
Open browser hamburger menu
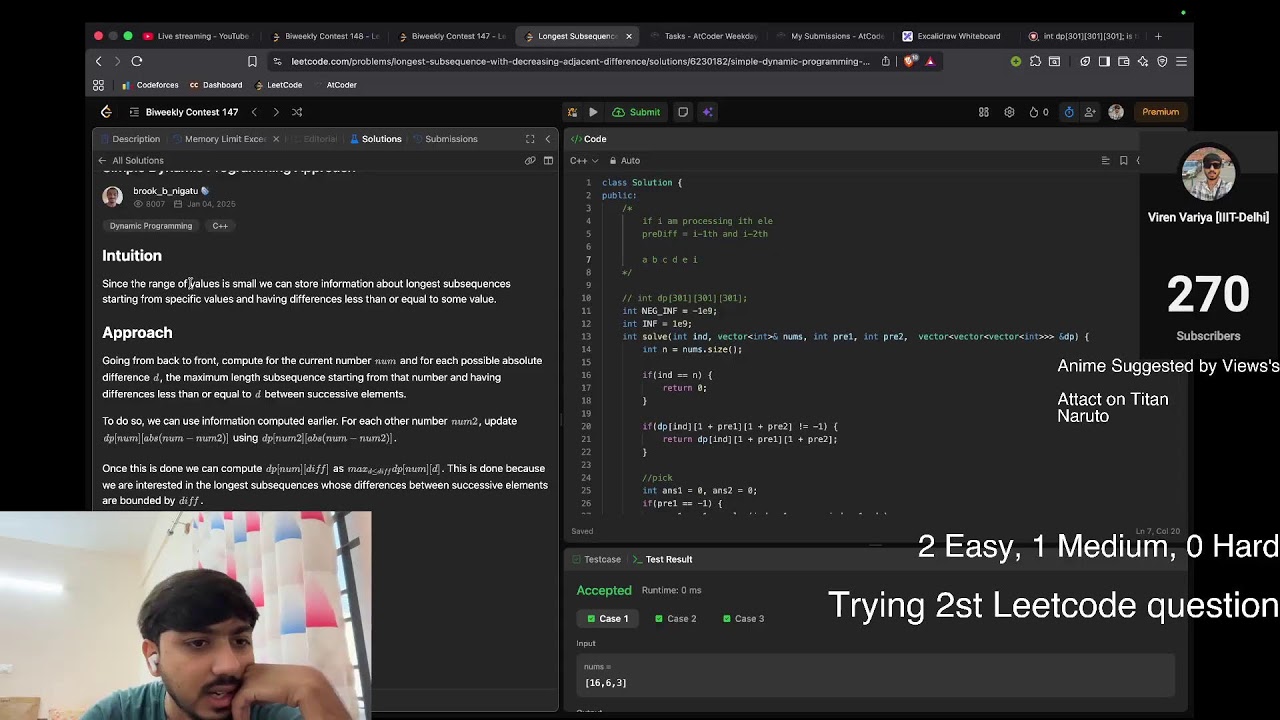click(x=1181, y=61)
